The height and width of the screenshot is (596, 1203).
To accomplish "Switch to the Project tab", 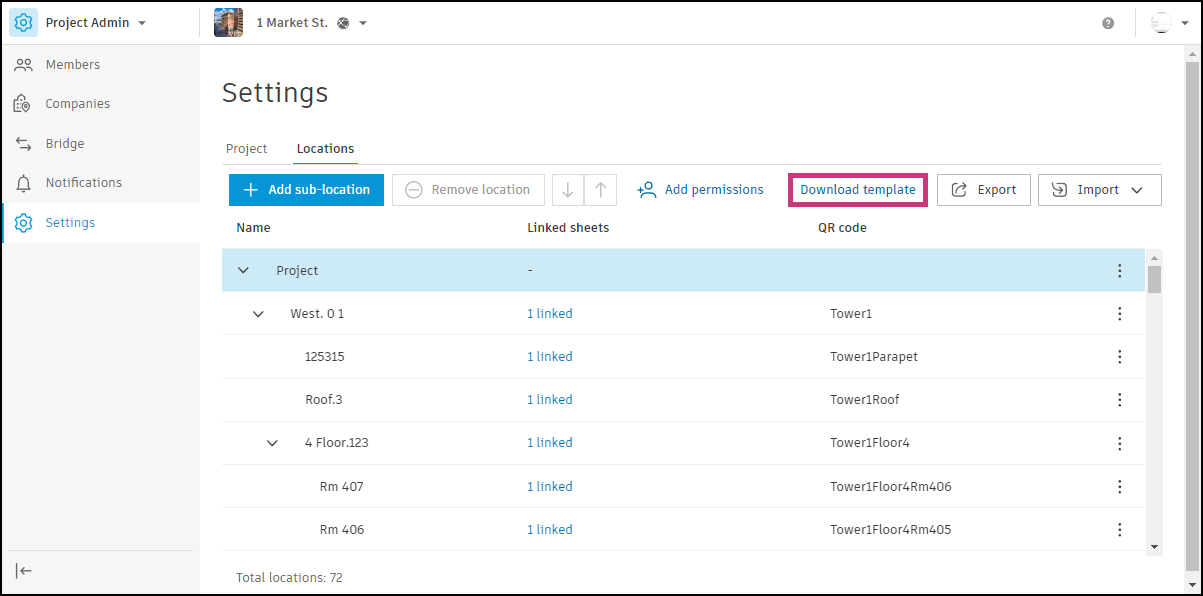I will (246, 149).
